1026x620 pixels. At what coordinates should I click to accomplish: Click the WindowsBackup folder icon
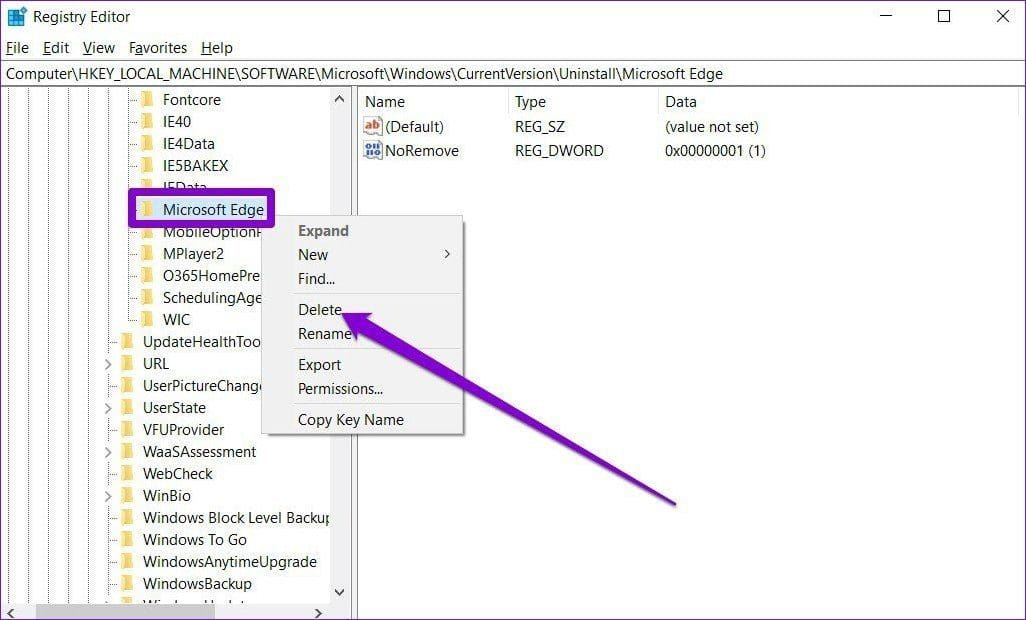128,583
